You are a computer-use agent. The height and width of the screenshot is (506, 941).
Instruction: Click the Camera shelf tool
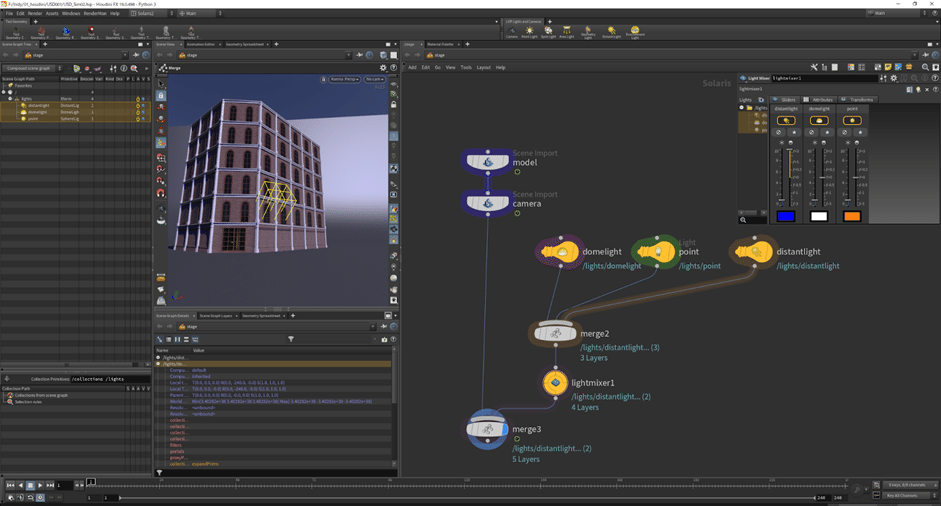click(511, 32)
